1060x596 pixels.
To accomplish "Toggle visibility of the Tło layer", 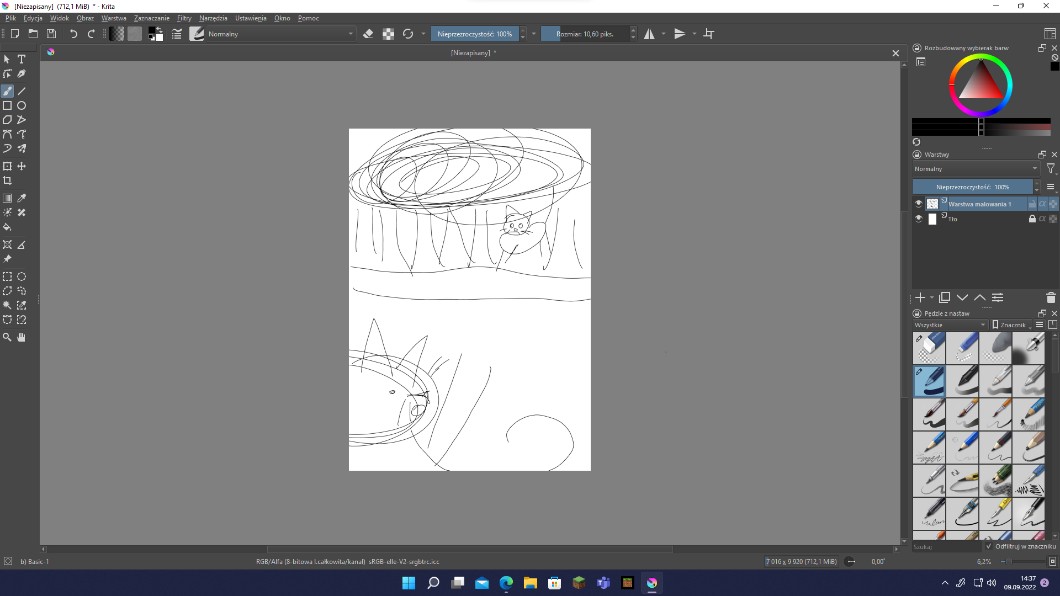I will click(919, 219).
